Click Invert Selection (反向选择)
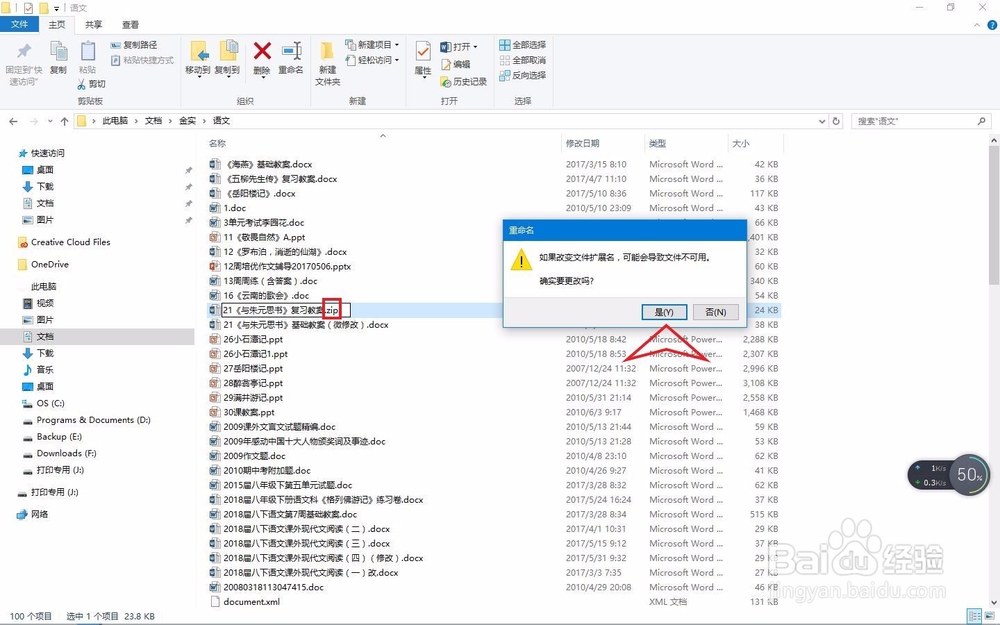 [522, 75]
